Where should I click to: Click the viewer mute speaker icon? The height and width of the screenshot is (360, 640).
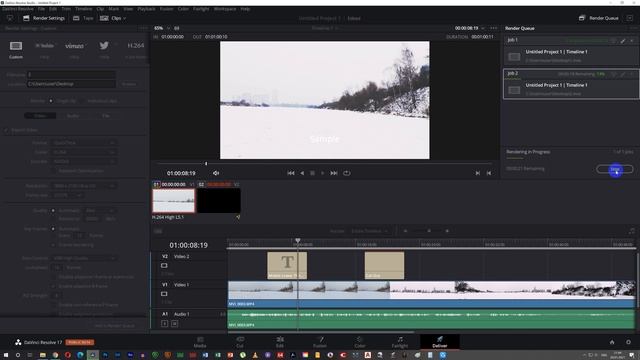216,173
